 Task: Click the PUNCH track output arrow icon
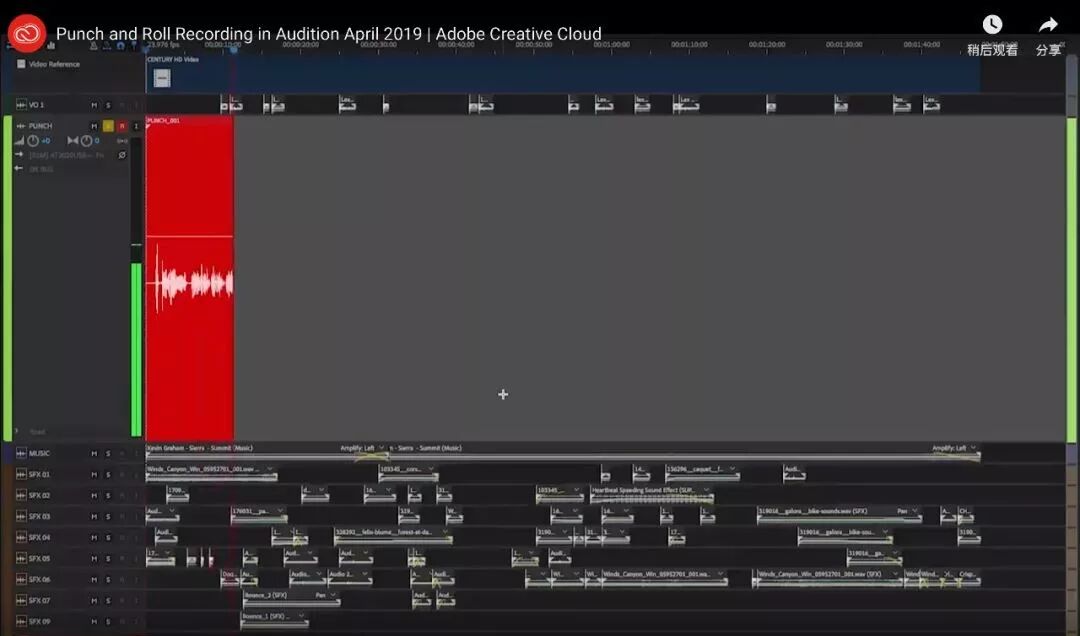tap(19, 169)
